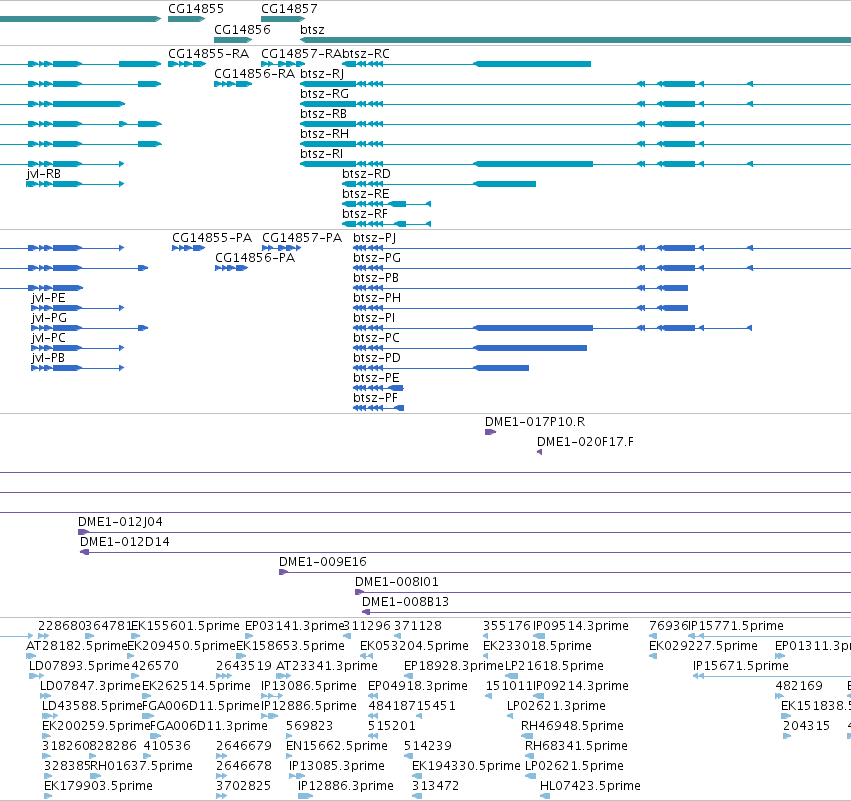This screenshot has height=801, width=851.
Task: Select transcript btsz-RF
Action: coord(365,214)
